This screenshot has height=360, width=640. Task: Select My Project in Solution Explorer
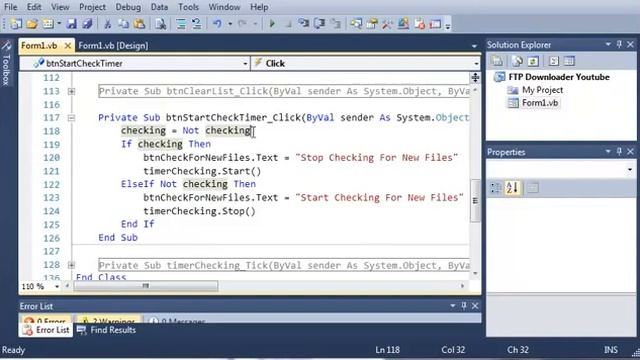coord(535,90)
